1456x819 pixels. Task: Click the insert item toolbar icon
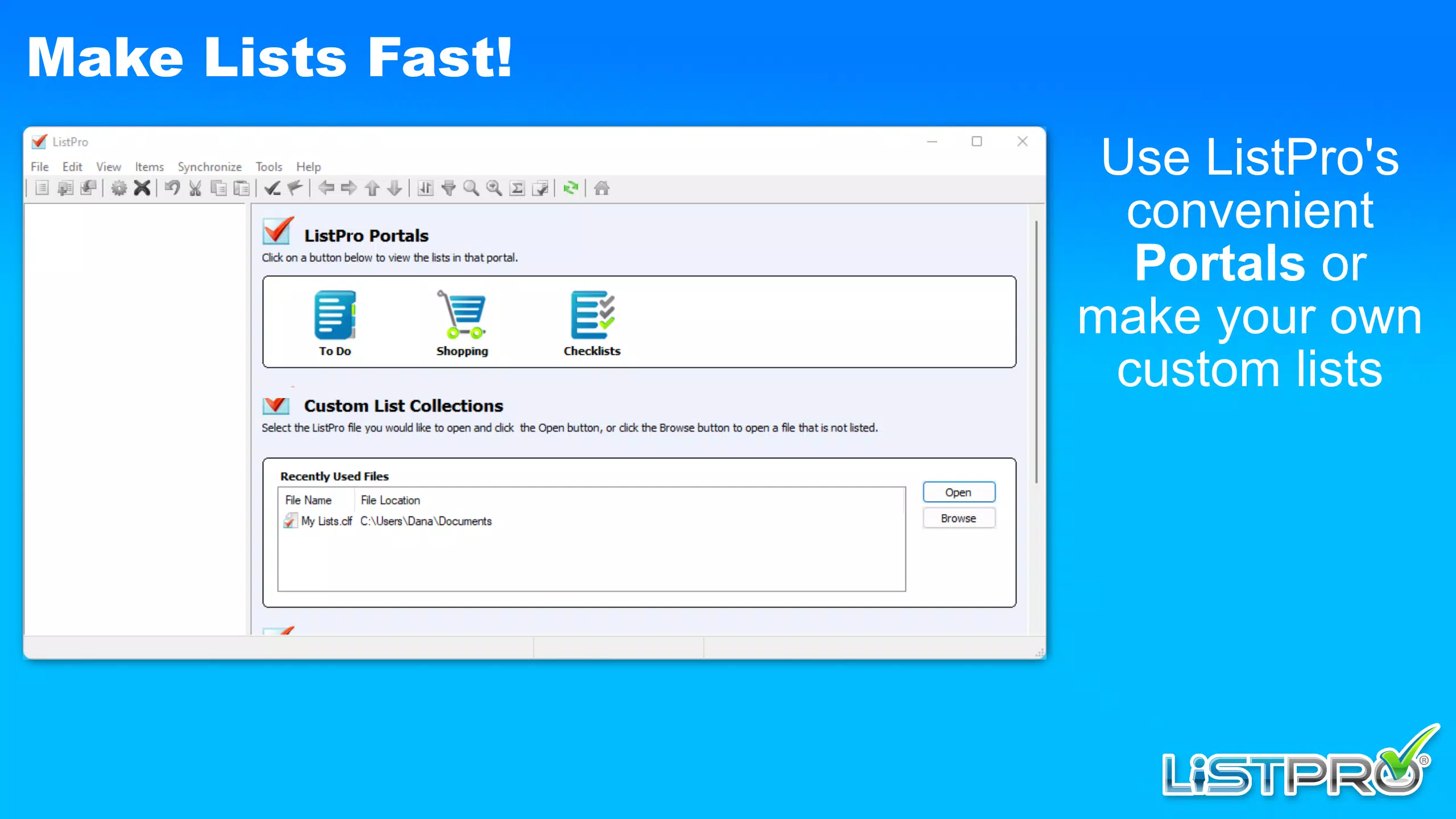click(x=65, y=188)
